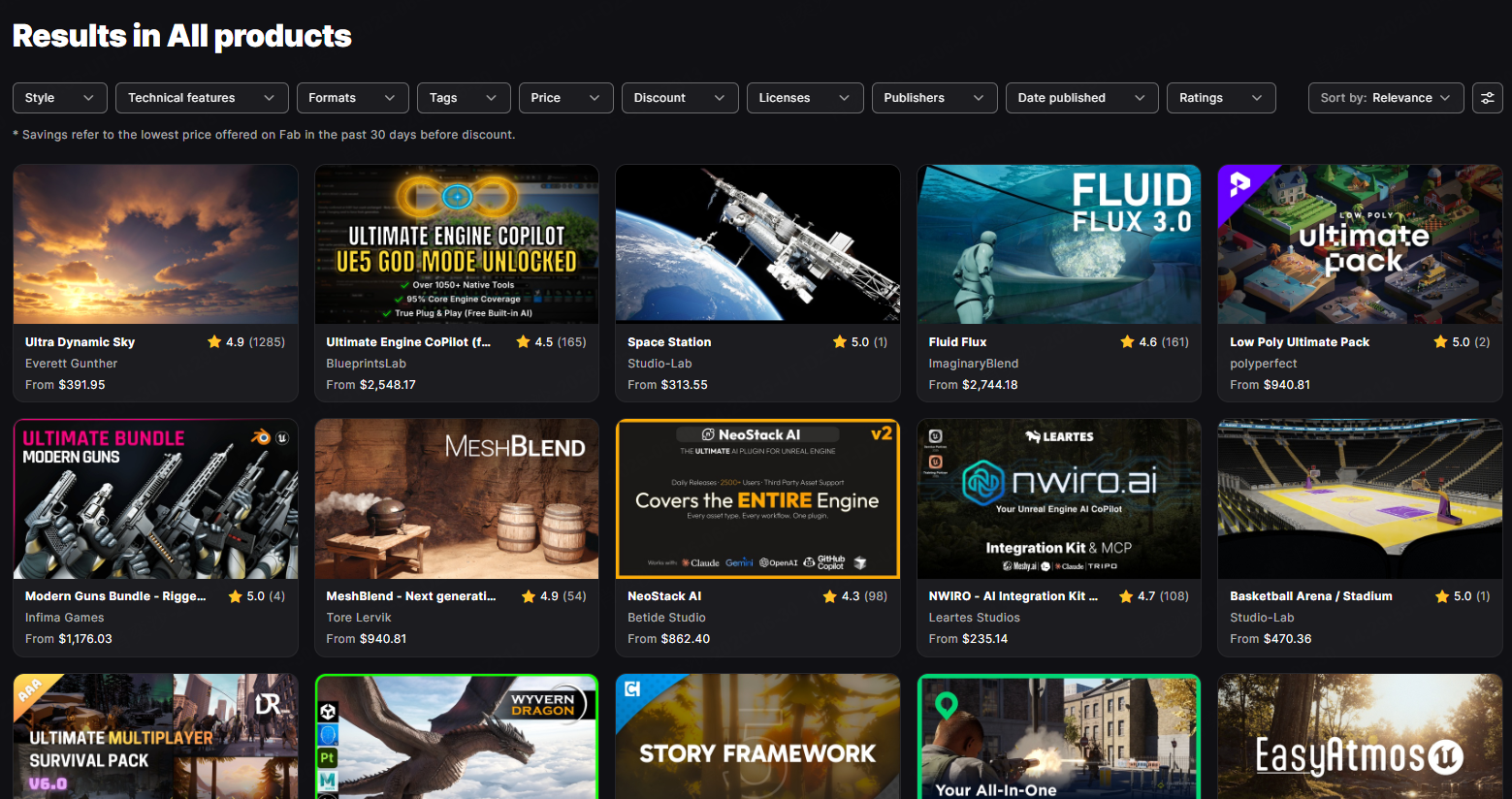1512x799 pixels.
Task: Click the blue badge icon on Story Framework thumbnail
Action: (632, 689)
